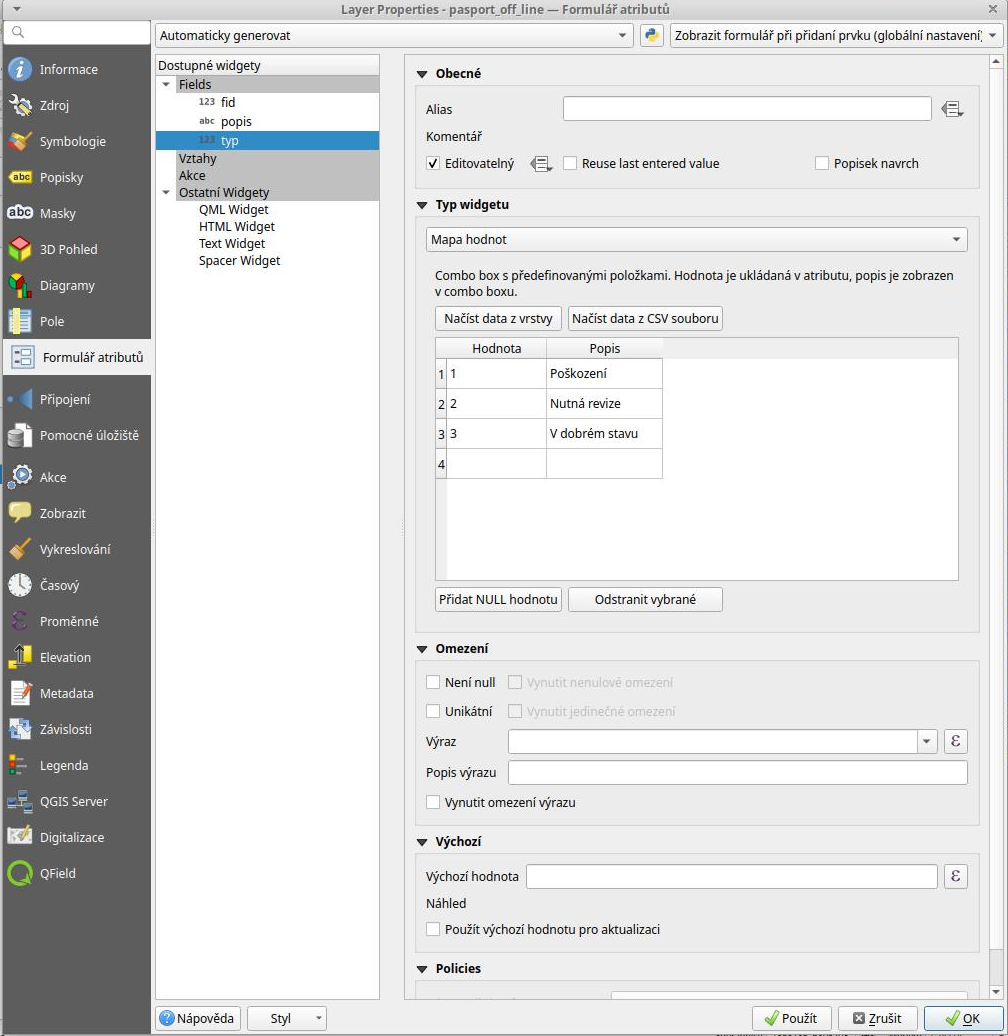This screenshot has height=1036, width=1008.
Task: Open 3D Pohled section
Action: tap(68, 250)
